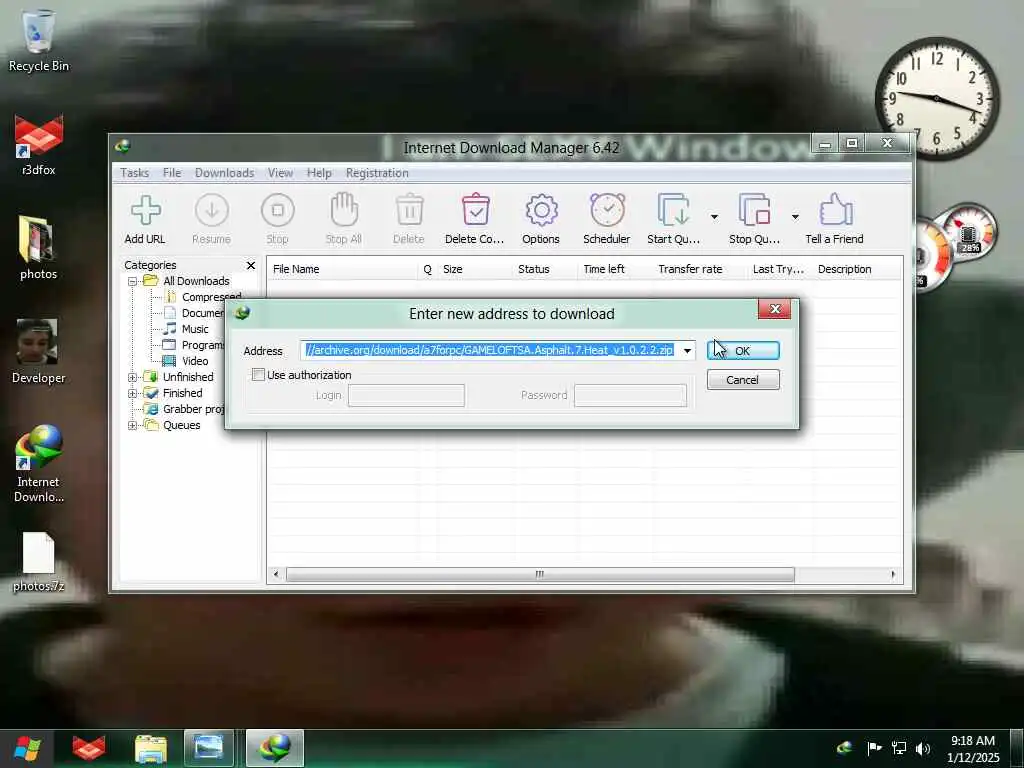This screenshot has height=768, width=1024.
Task: Select the Music category
Action: [195, 329]
